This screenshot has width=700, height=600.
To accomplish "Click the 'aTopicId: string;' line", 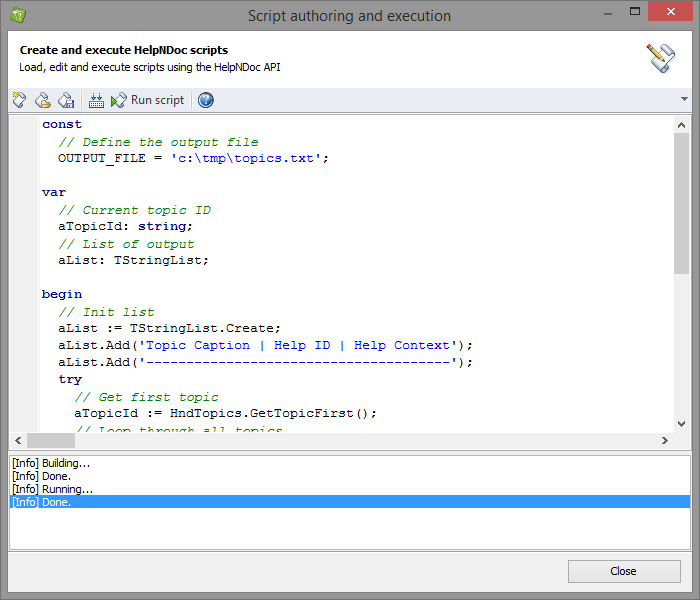I will coord(125,226).
